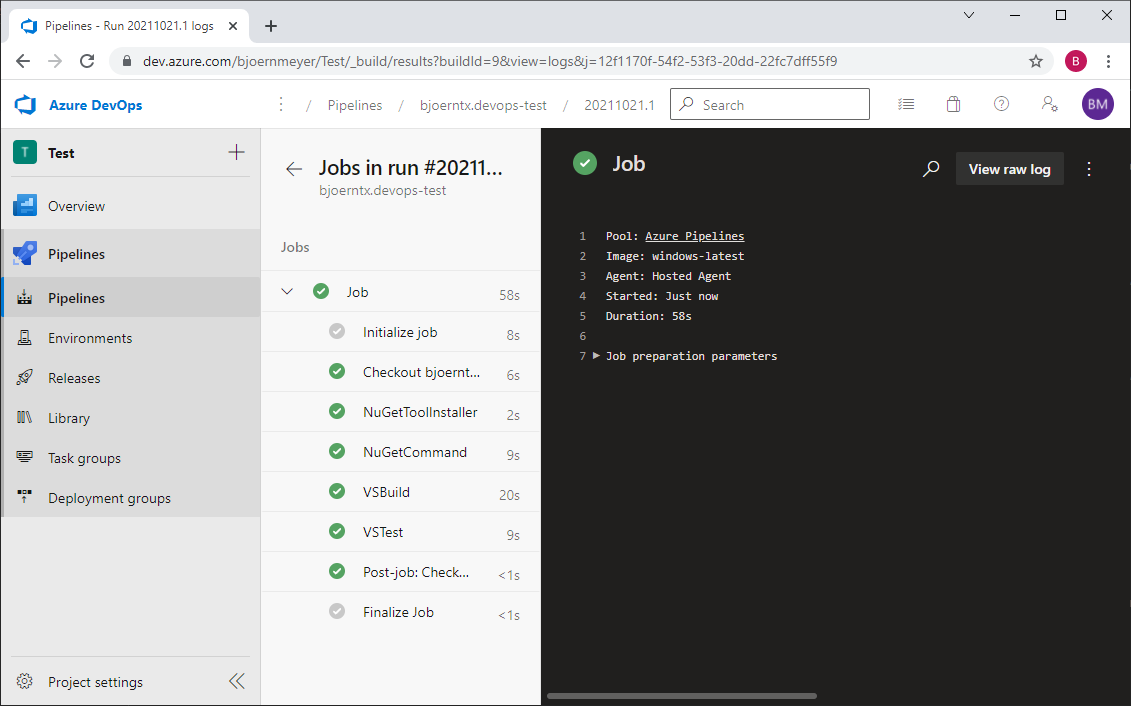Screen dimensions: 1131x706
Task: Follow the Azure Pipelines pool link
Action: (x=694, y=236)
